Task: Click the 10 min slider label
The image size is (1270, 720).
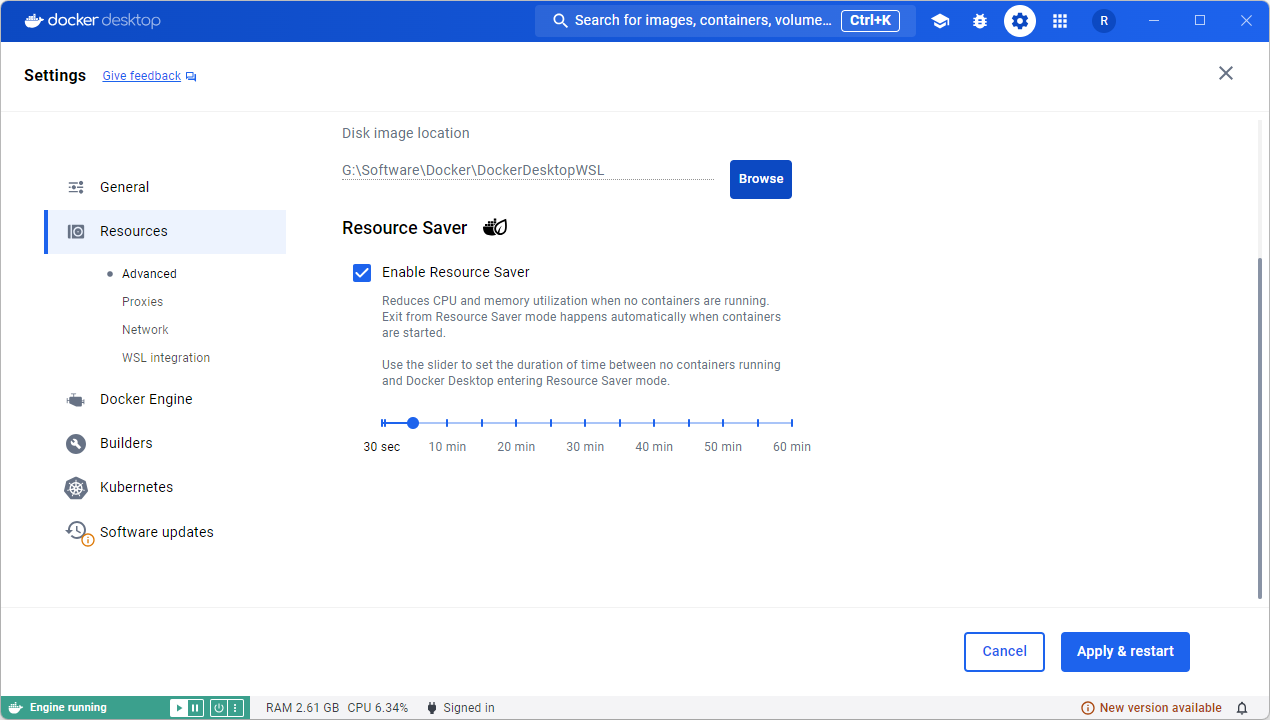Action: pyautogui.click(x=447, y=447)
